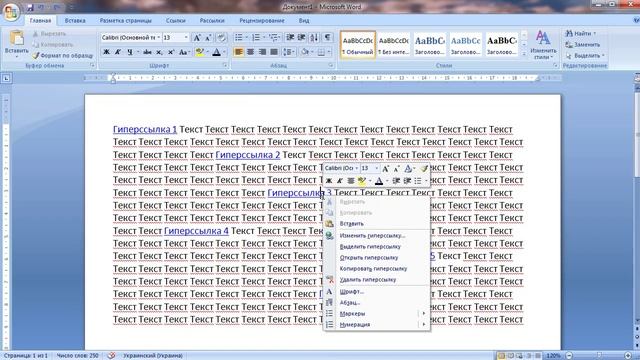Viewport: 640px width, 360px height.
Task: Open the Рецензирование ribbon tab
Action: pos(262,20)
